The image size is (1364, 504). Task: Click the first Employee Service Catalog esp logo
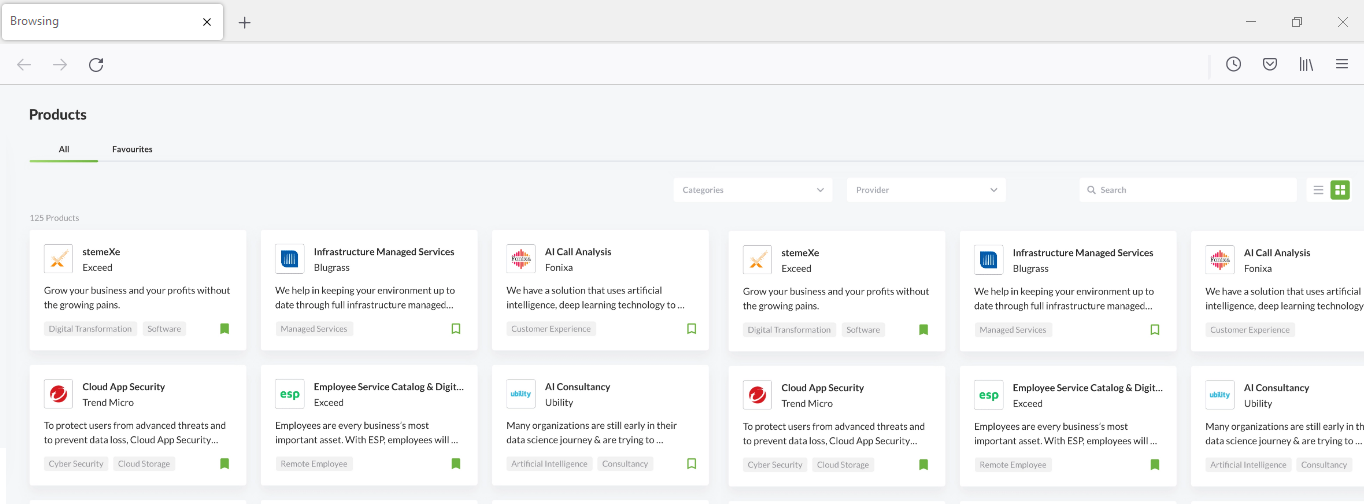tap(290, 394)
